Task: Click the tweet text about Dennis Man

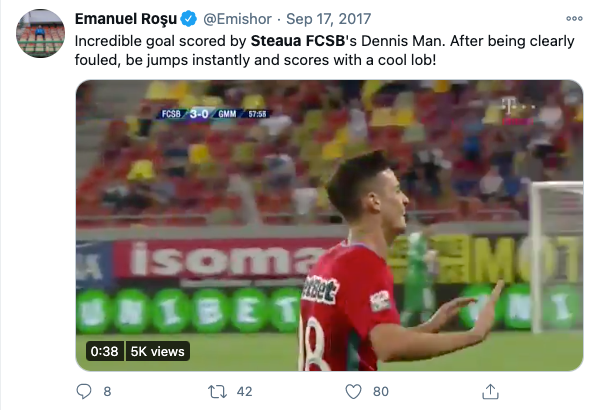Action: (x=324, y=50)
